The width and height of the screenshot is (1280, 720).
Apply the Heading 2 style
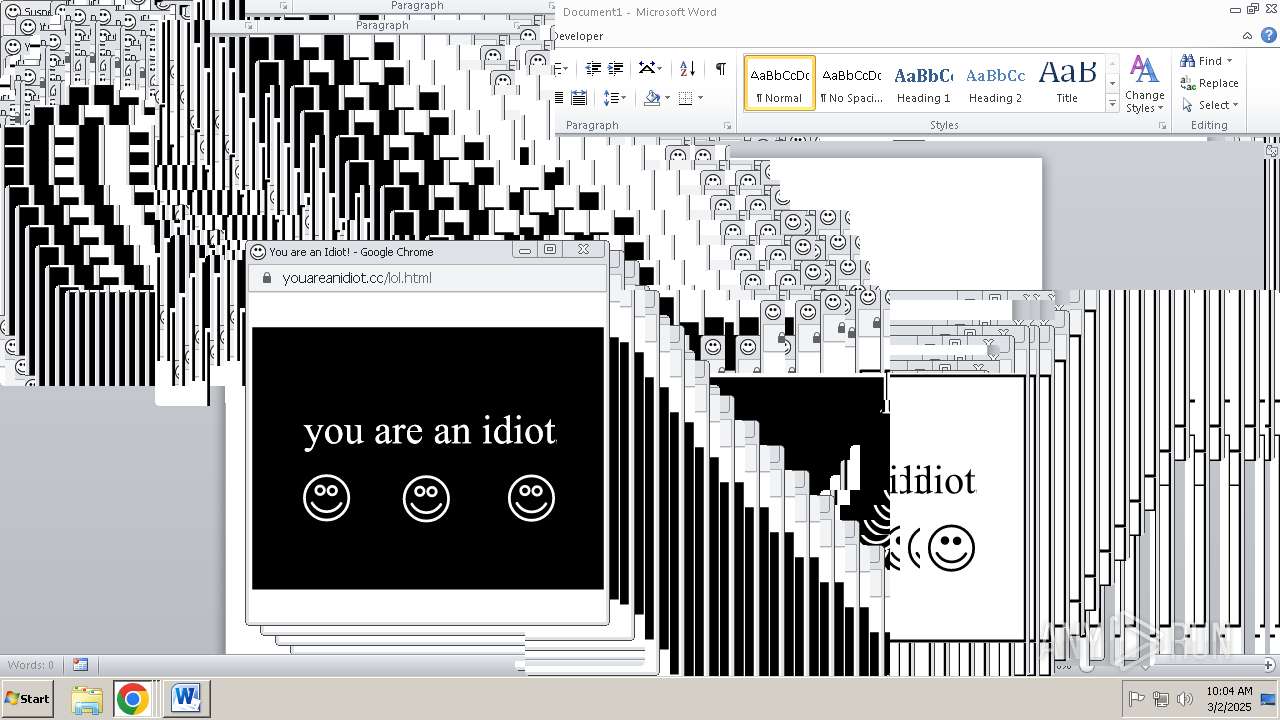click(995, 83)
